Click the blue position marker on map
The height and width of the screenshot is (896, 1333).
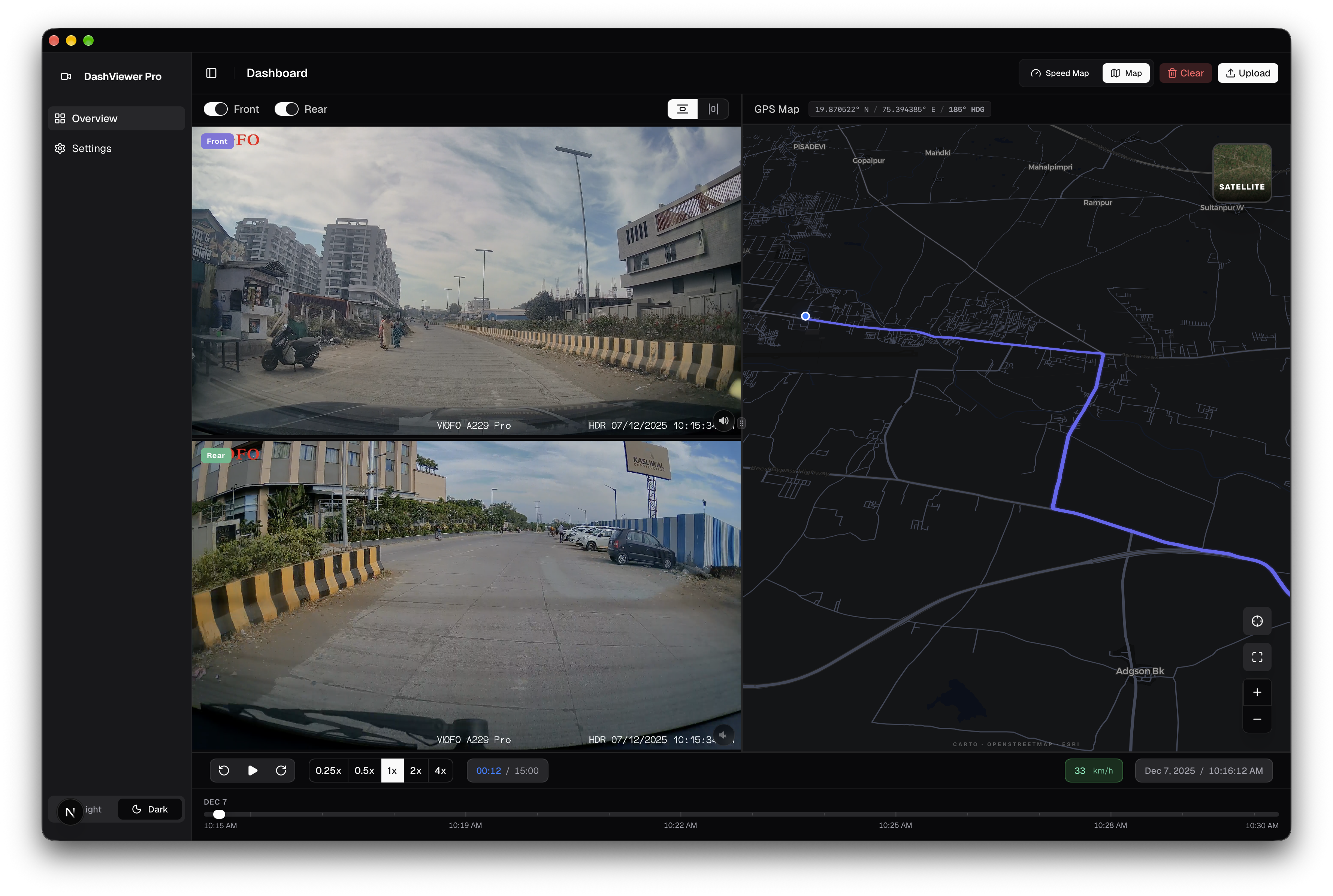[x=805, y=316]
